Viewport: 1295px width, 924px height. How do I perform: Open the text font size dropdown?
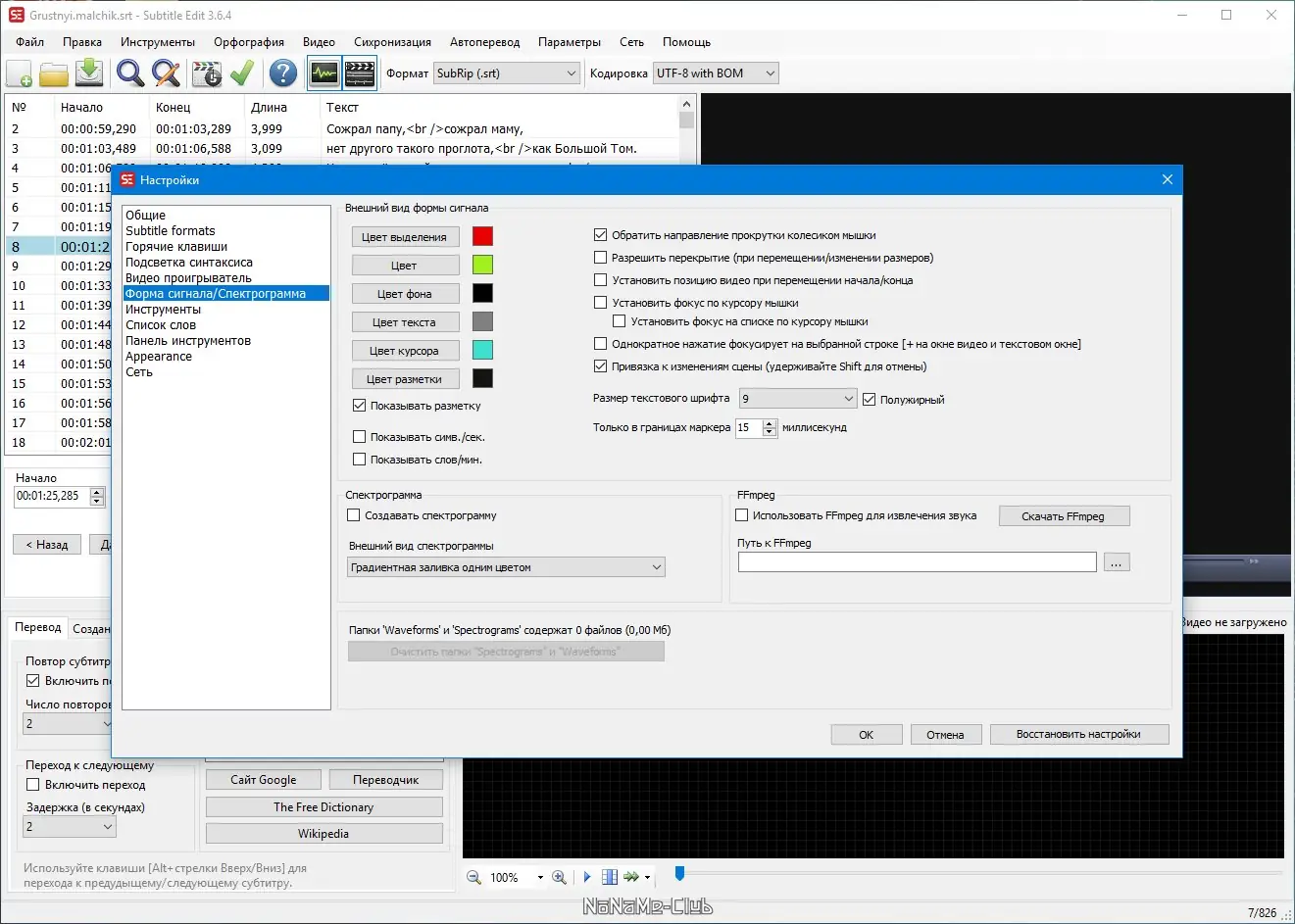pos(798,399)
